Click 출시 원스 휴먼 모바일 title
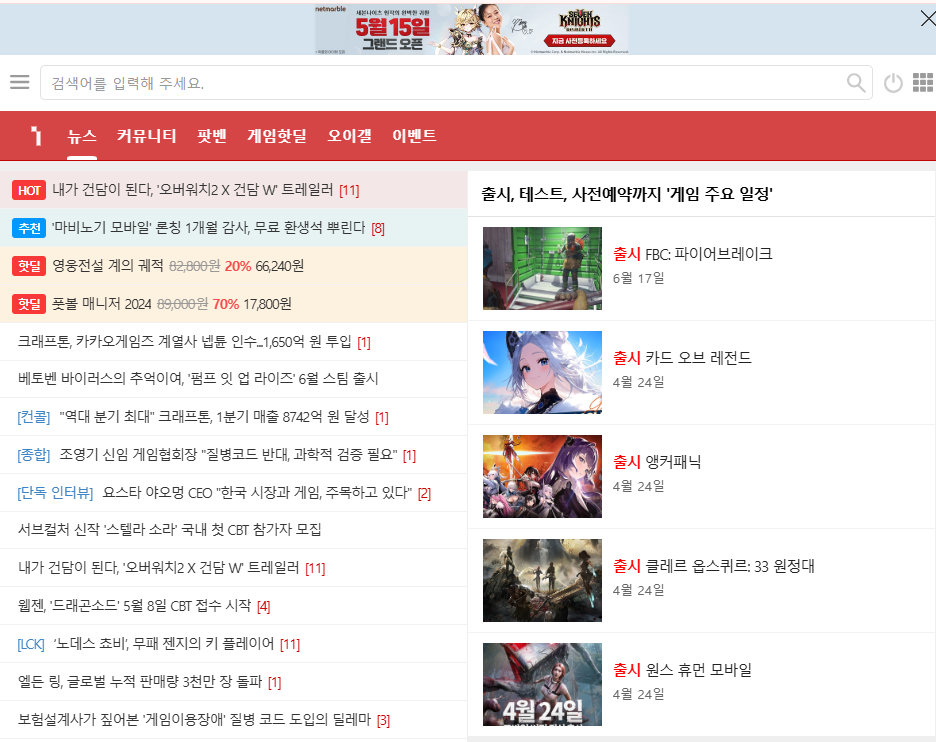Image resolution: width=936 pixels, height=742 pixels. coord(682,670)
